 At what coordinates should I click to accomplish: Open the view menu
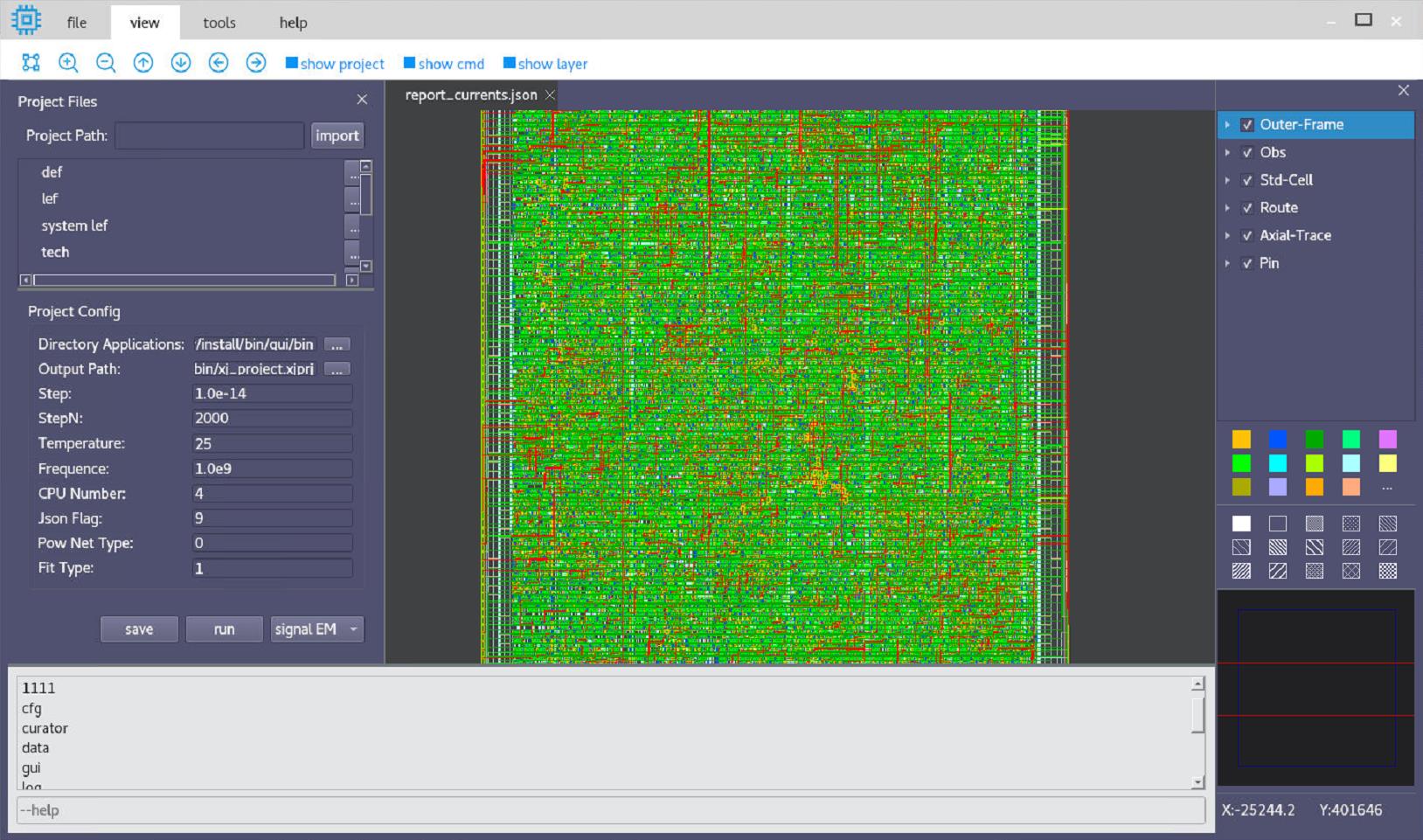[x=145, y=23]
